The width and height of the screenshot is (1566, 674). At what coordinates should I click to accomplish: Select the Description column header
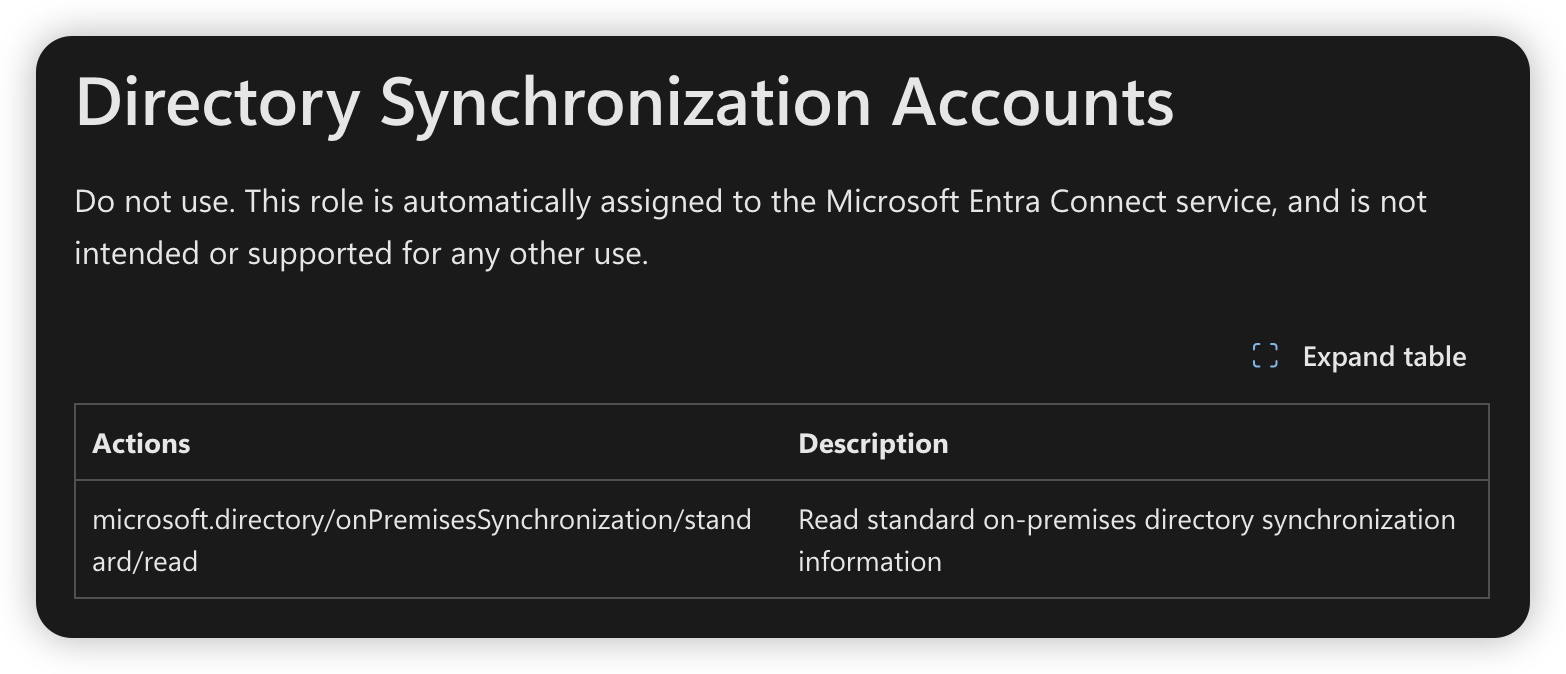(x=873, y=443)
